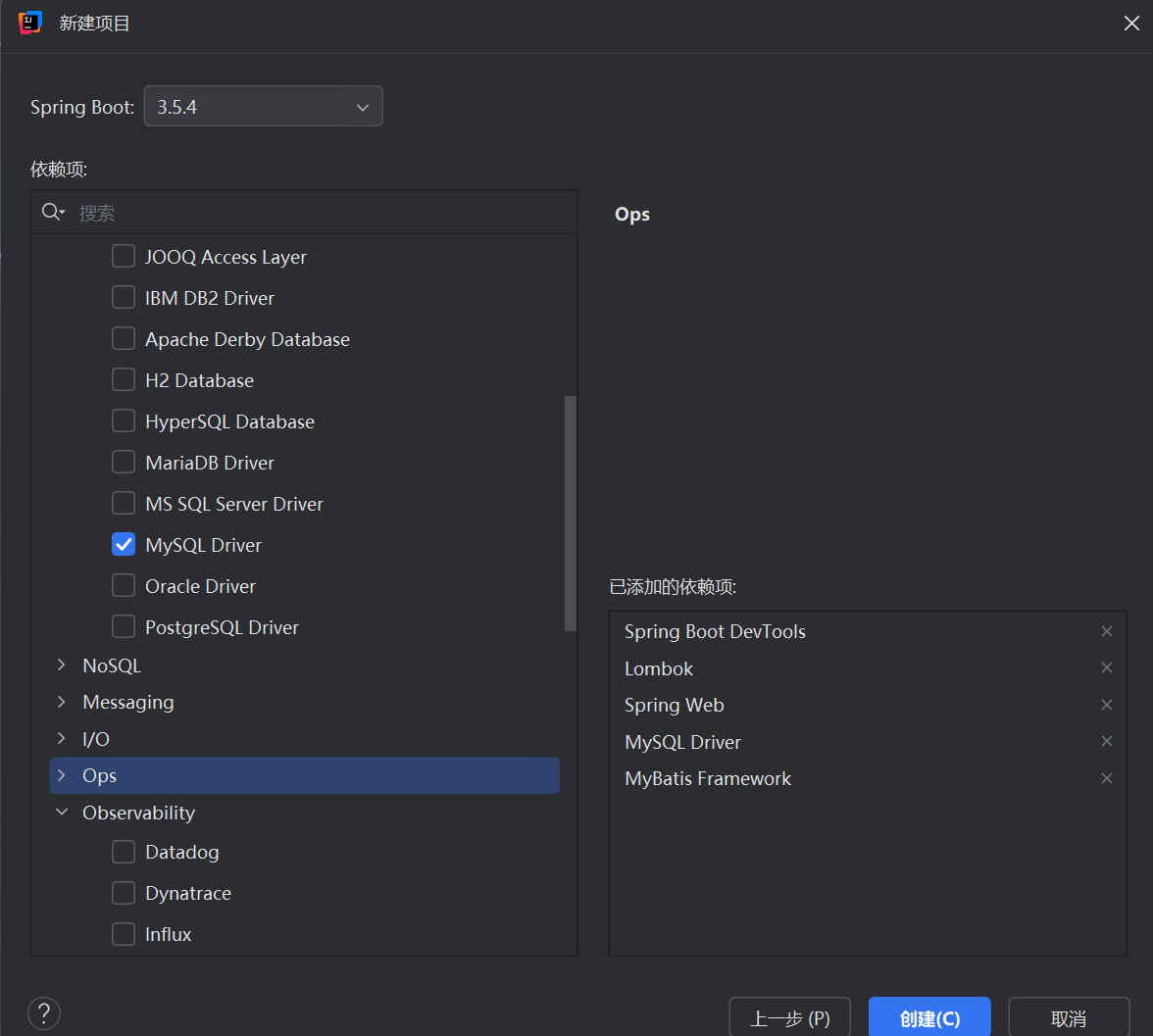This screenshot has height=1036, width=1153.
Task: Click the Oracle Driver label text
Action: (x=200, y=586)
